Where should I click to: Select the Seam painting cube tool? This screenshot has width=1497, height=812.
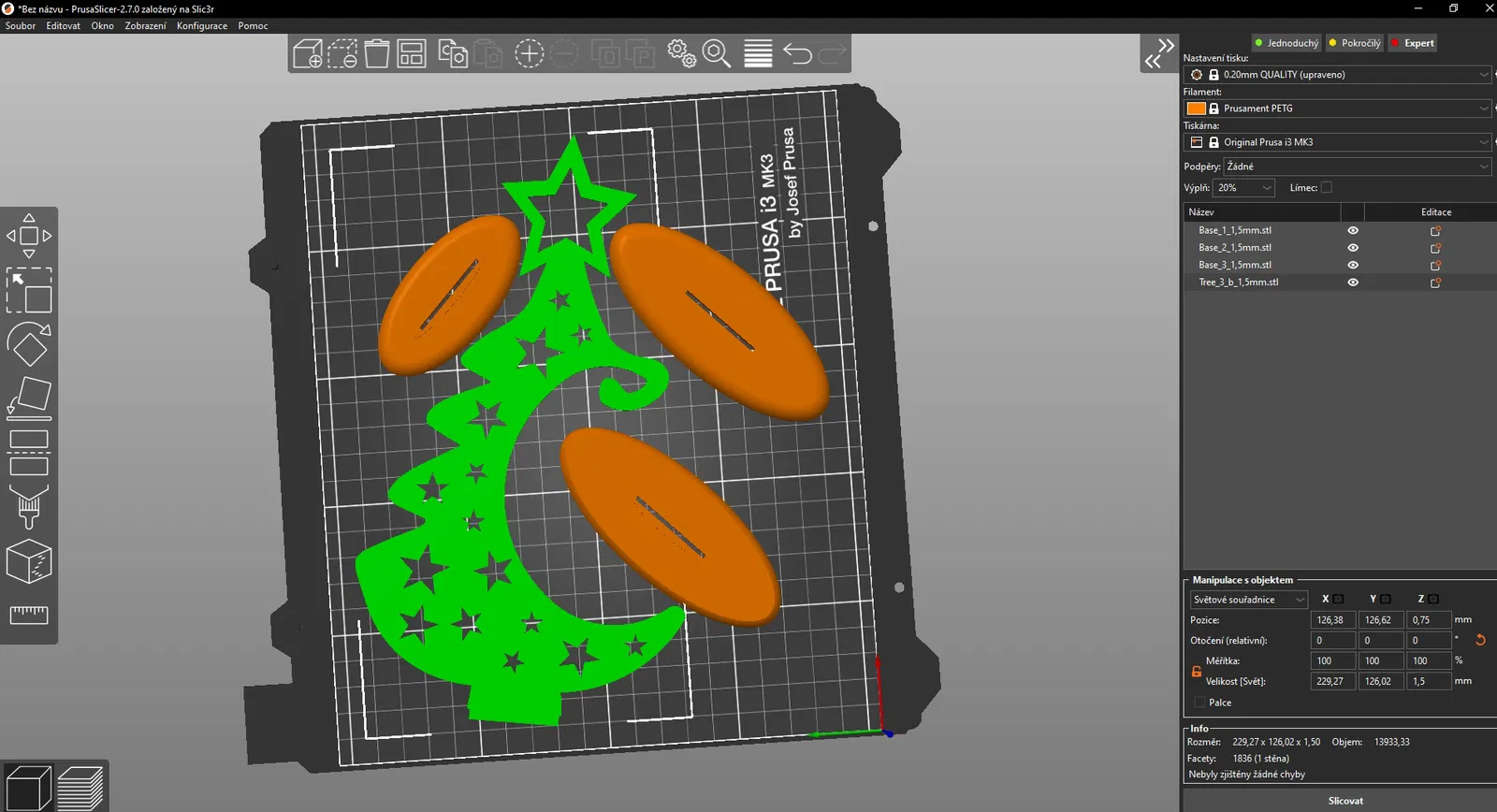29,561
